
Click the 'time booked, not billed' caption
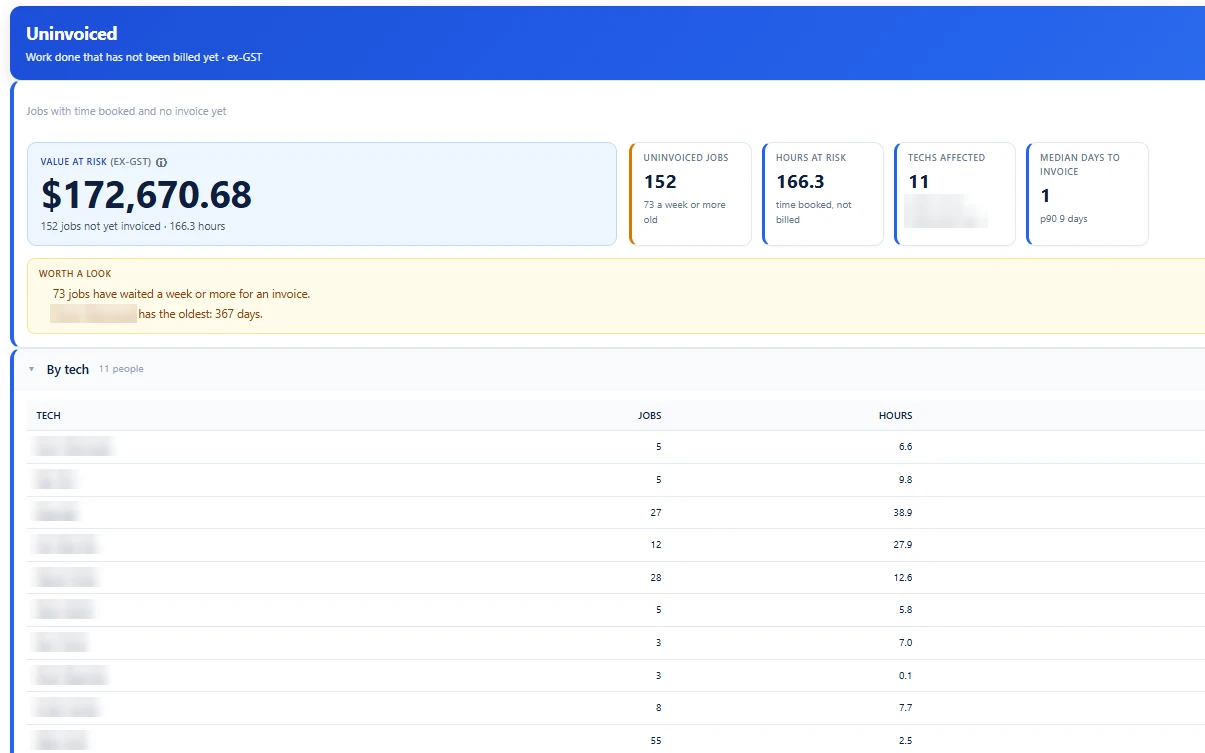click(814, 212)
